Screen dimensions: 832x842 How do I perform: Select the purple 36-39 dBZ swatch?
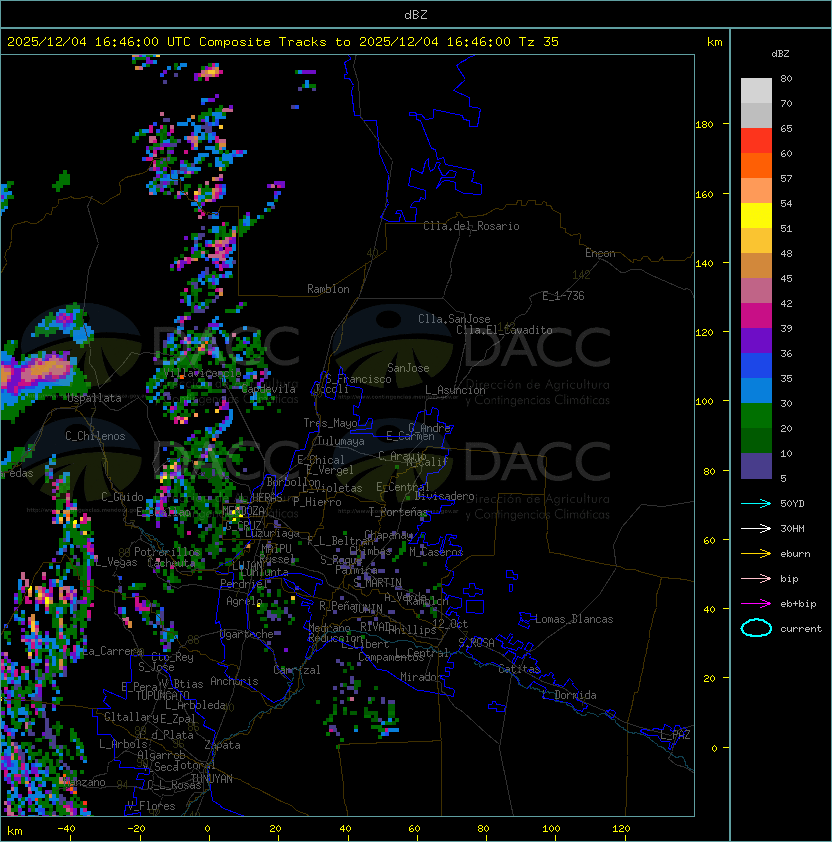pyautogui.click(x=756, y=340)
